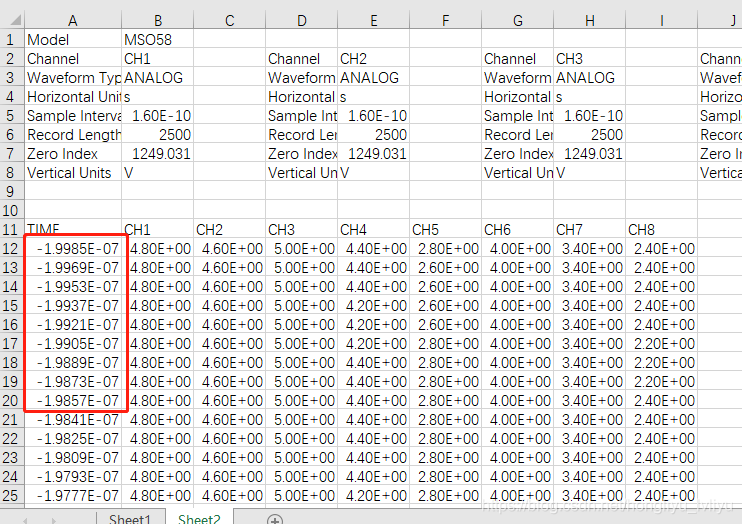Click '1.60E-10' cell in column B

tap(158, 115)
